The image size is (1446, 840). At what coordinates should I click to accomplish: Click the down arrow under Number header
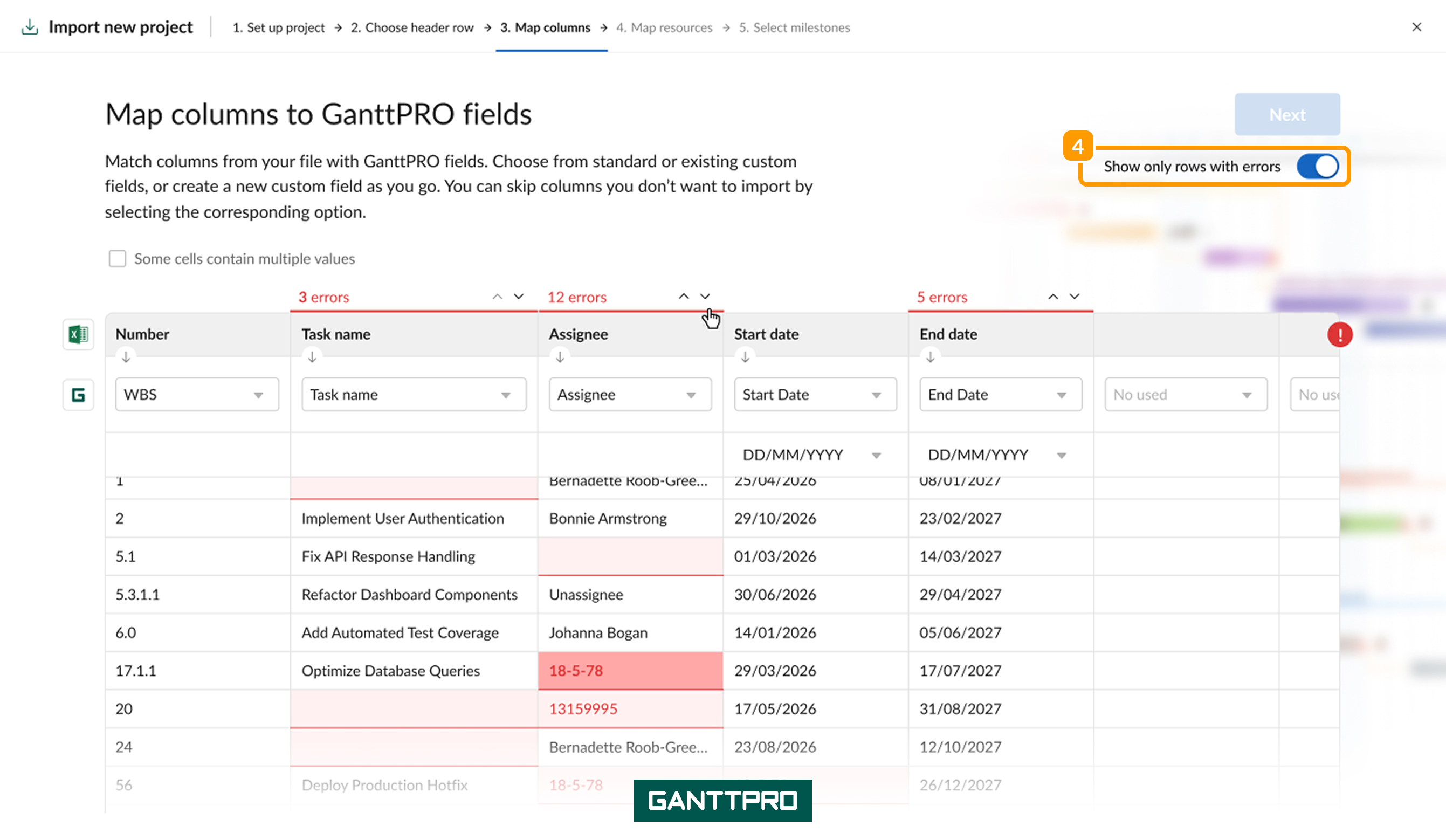pos(126,357)
